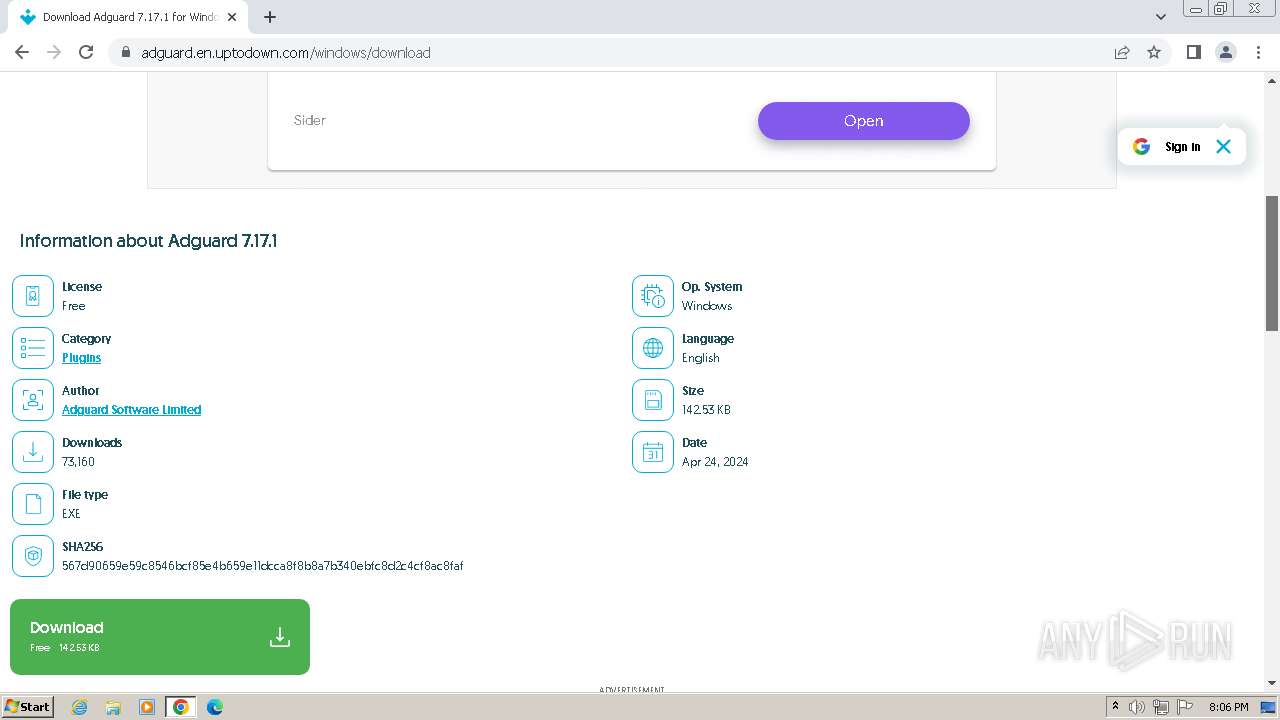Click the SHA256 shield icon

pyautogui.click(x=33, y=556)
